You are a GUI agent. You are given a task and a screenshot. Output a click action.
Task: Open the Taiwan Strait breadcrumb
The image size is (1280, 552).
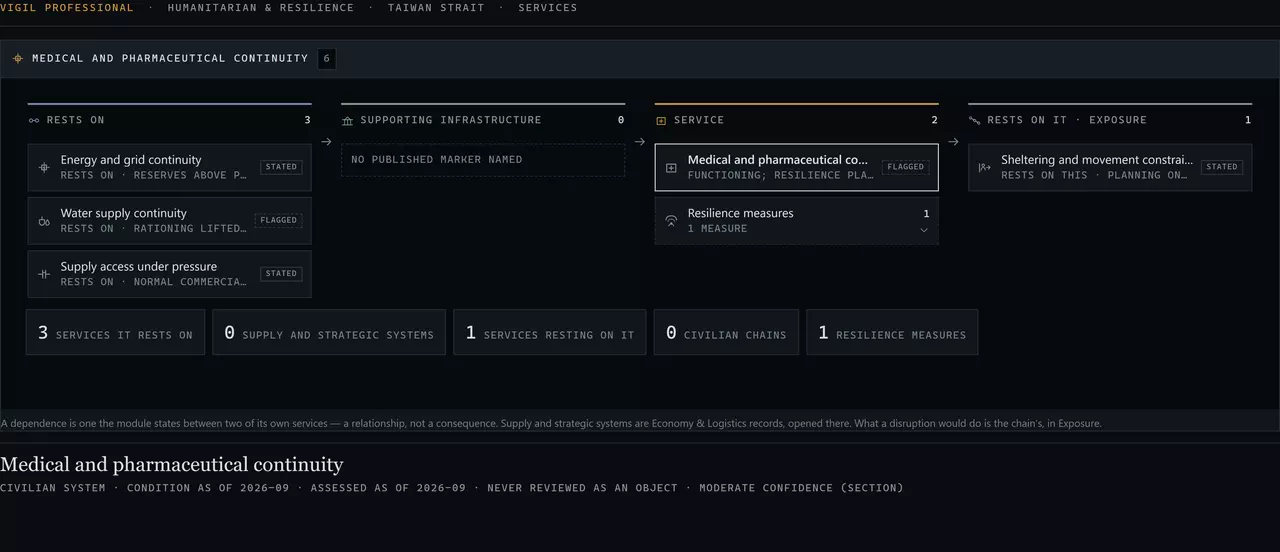click(436, 8)
